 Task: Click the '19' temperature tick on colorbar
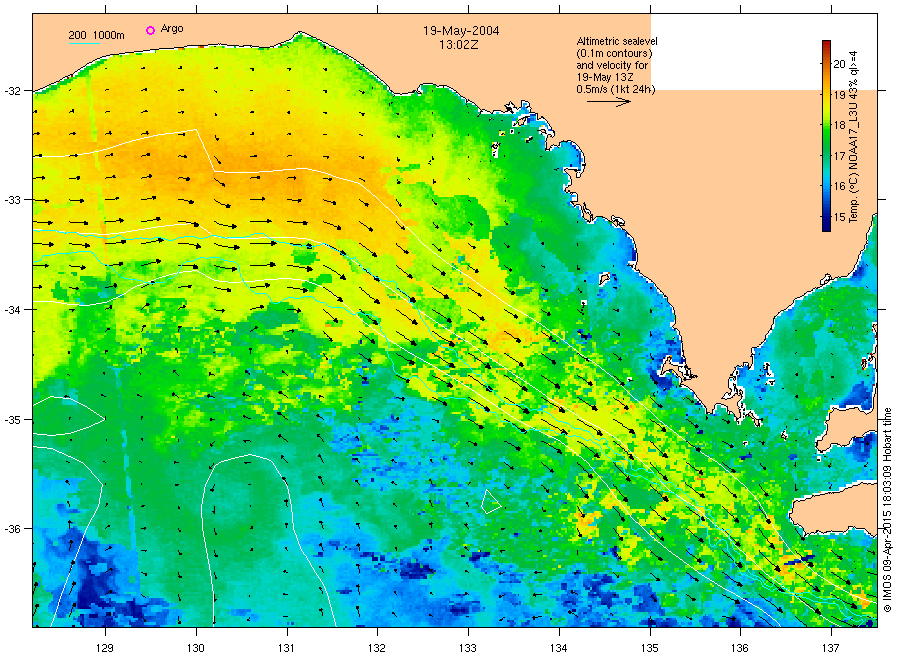839,95
